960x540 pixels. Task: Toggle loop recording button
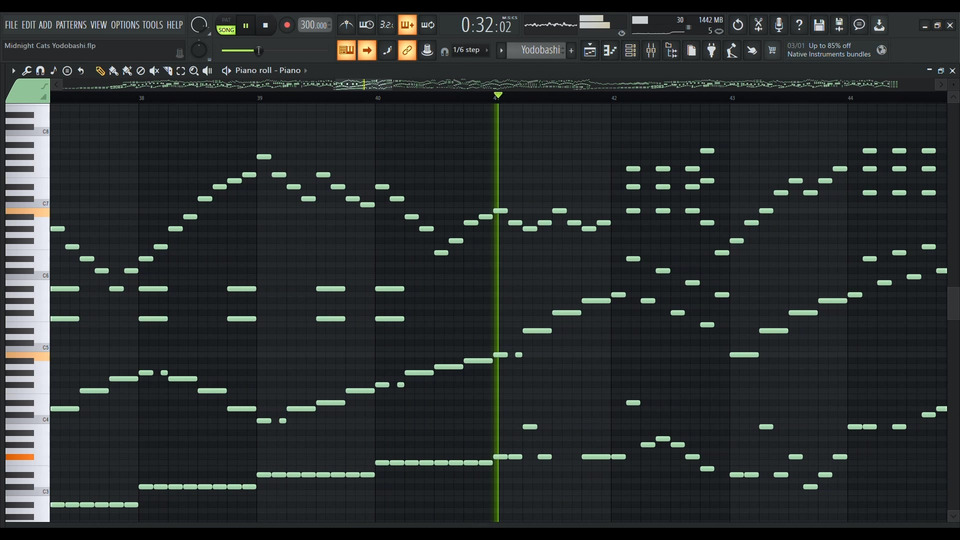(428, 25)
